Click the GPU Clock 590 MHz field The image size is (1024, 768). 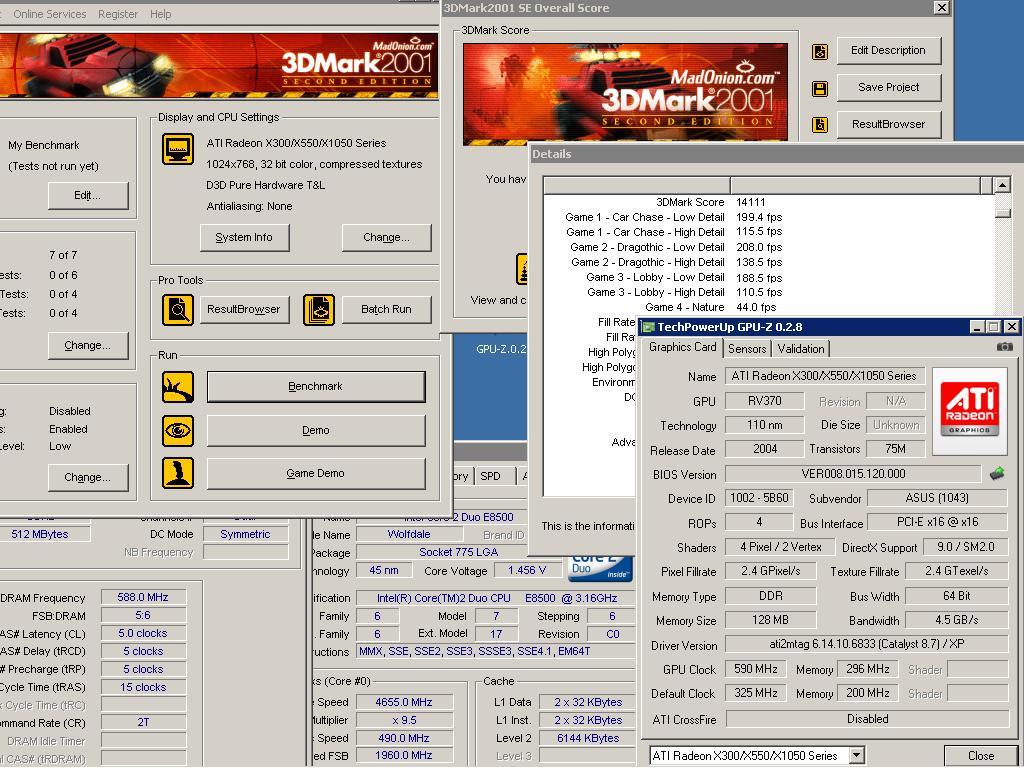click(756, 669)
